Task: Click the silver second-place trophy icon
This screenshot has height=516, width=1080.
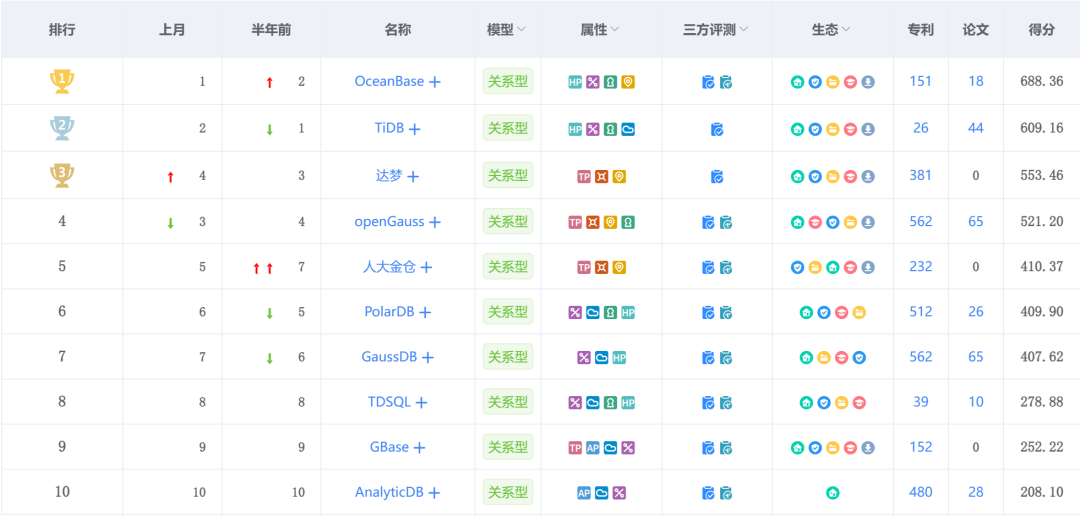Action: [x=62, y=128]
